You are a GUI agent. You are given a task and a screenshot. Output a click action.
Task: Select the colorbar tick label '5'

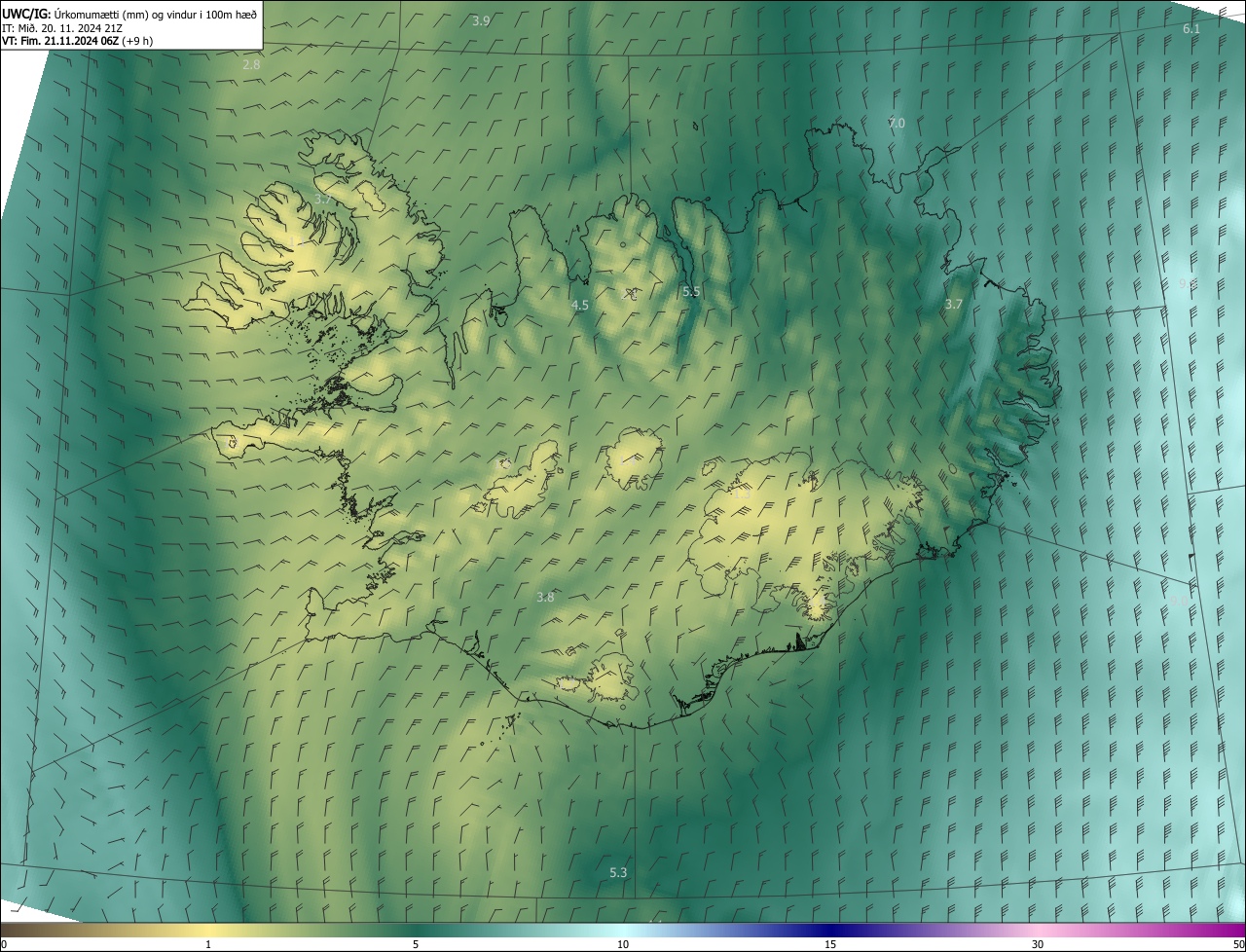tap(416, 944)
